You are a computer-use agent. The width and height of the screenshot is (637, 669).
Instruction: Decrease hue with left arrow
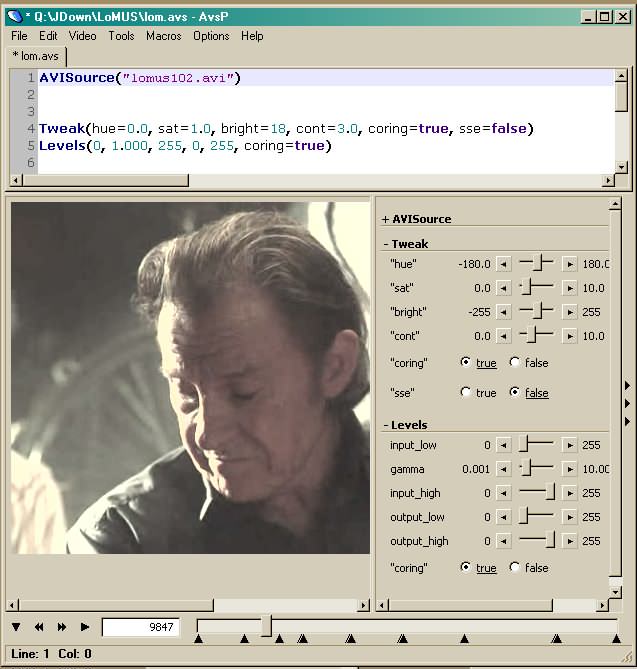[503, 264]
